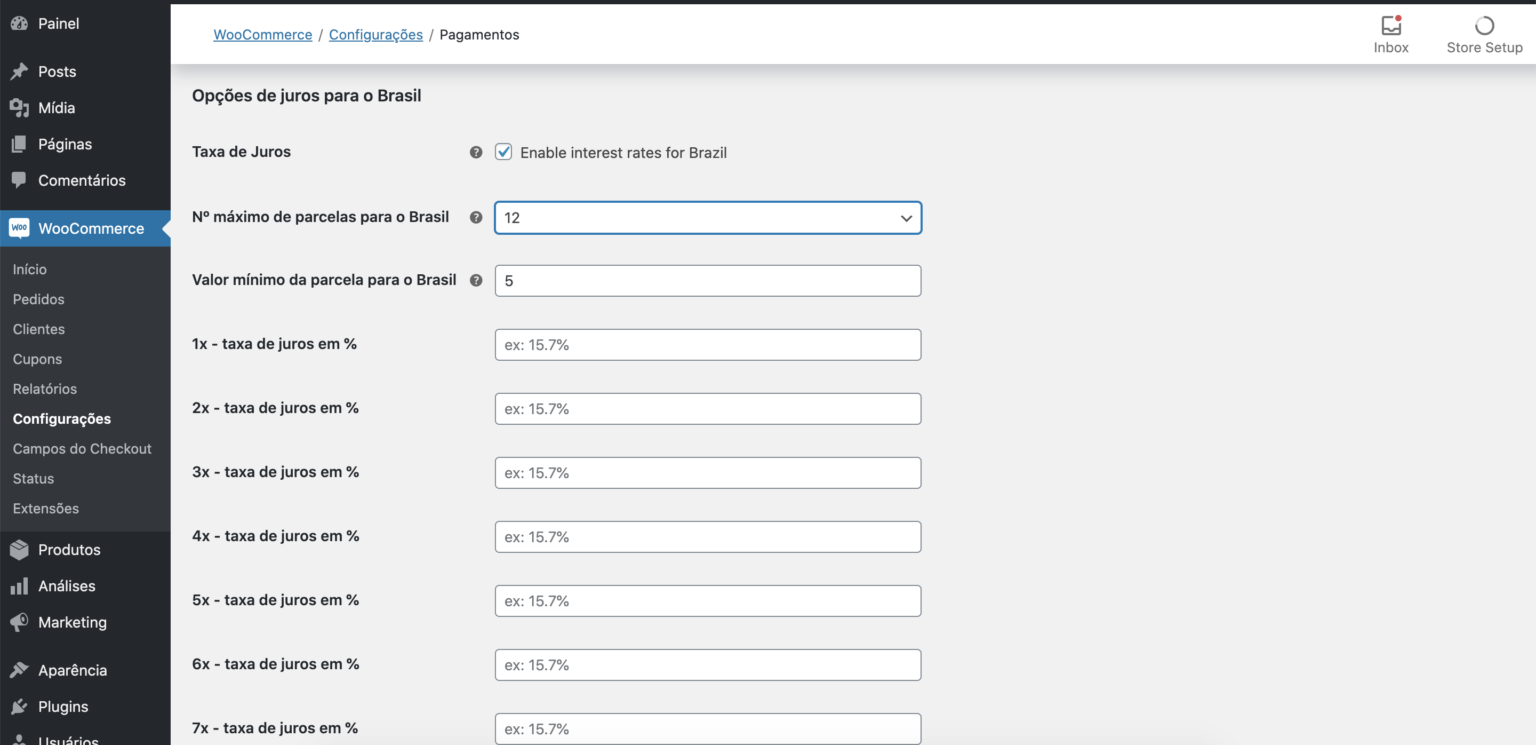Click the Análises bar chart icon
1536x745 pixels.
pos(19,586)
